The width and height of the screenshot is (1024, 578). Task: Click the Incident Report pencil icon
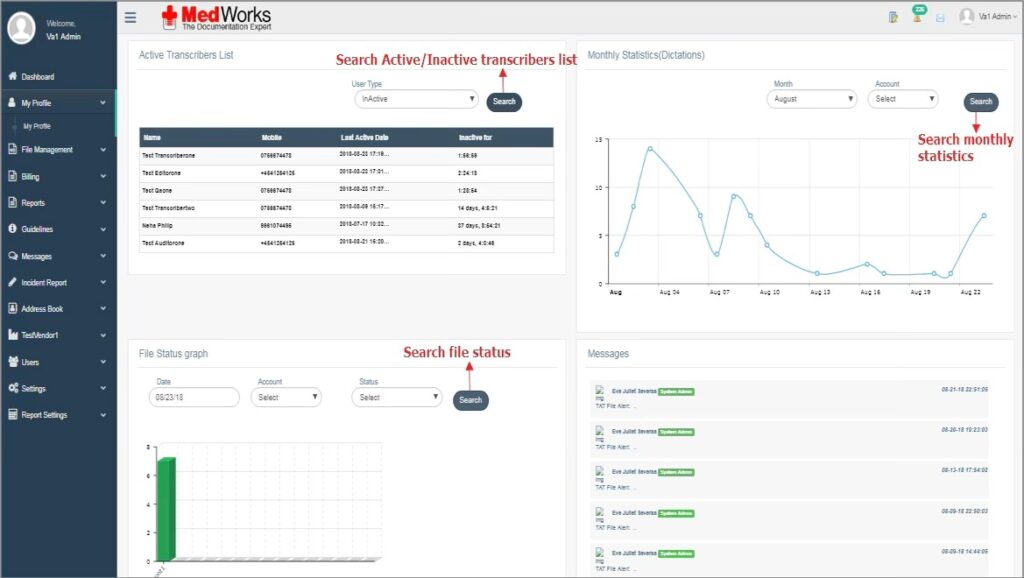pyautogui.click(x=13, y=283)
